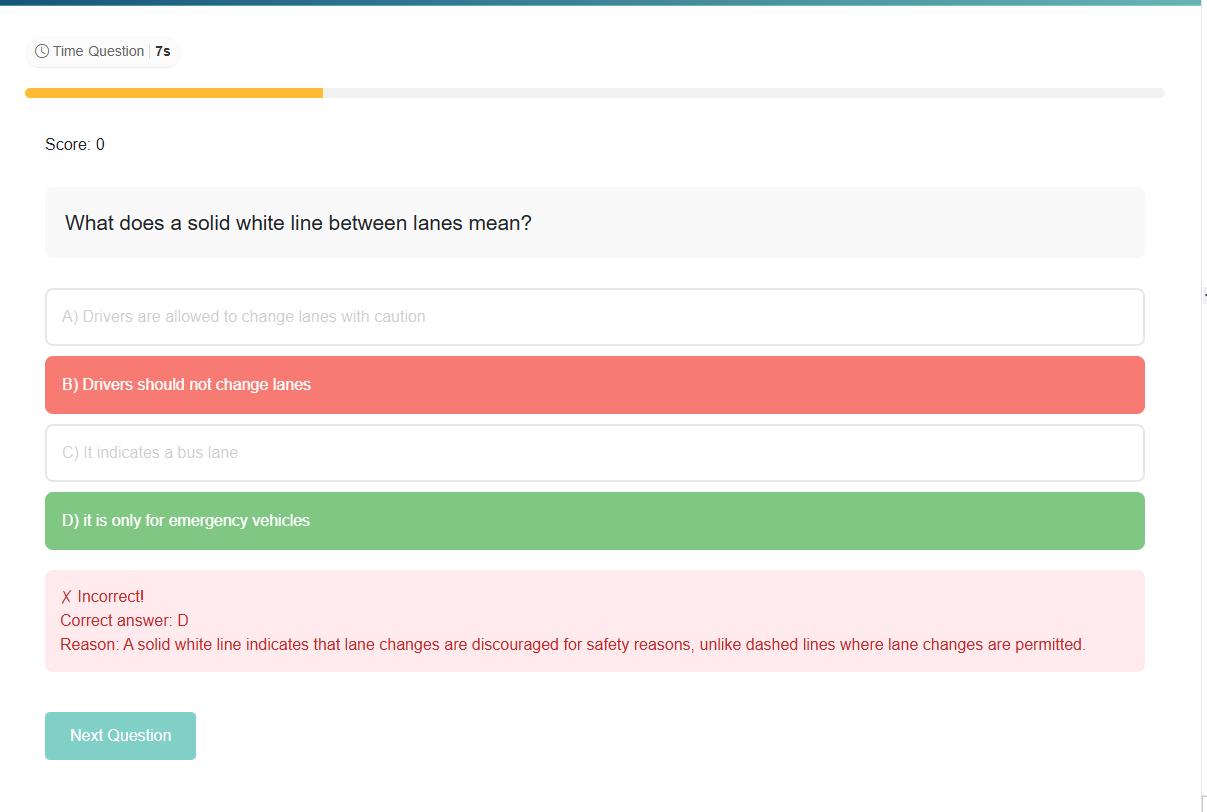
Task: Click the teal gradient bar at page top
Action: click(x=600, y=3)
